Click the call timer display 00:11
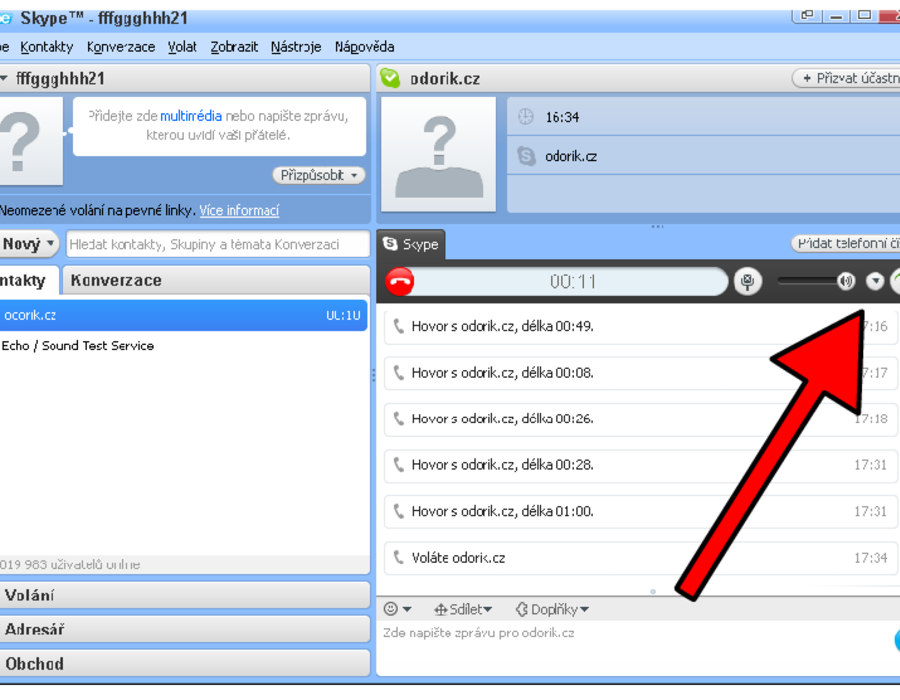This screenshot has width=900, height=700. pos(572,282)
